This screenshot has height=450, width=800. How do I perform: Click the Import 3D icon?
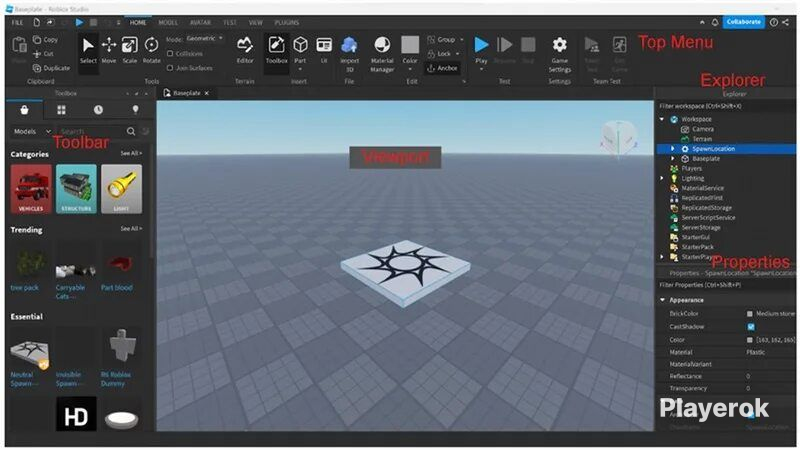click(349, 46)
